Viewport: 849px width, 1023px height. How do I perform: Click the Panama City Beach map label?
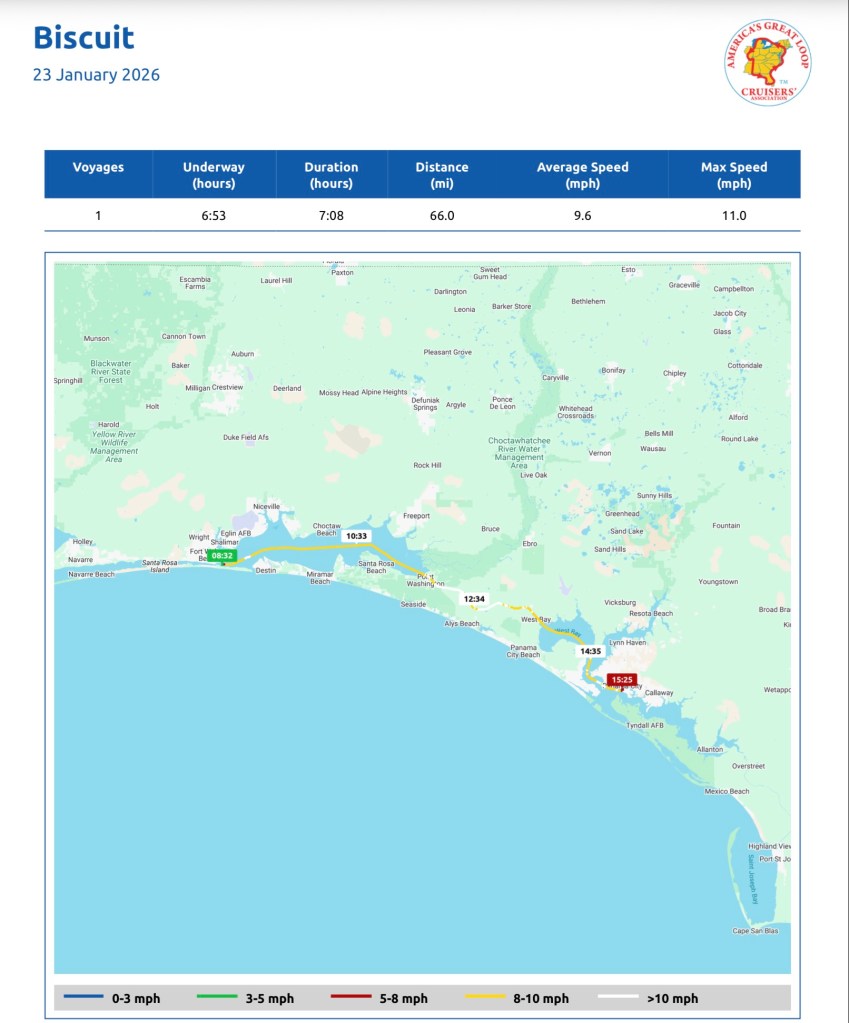pos(523,651)
